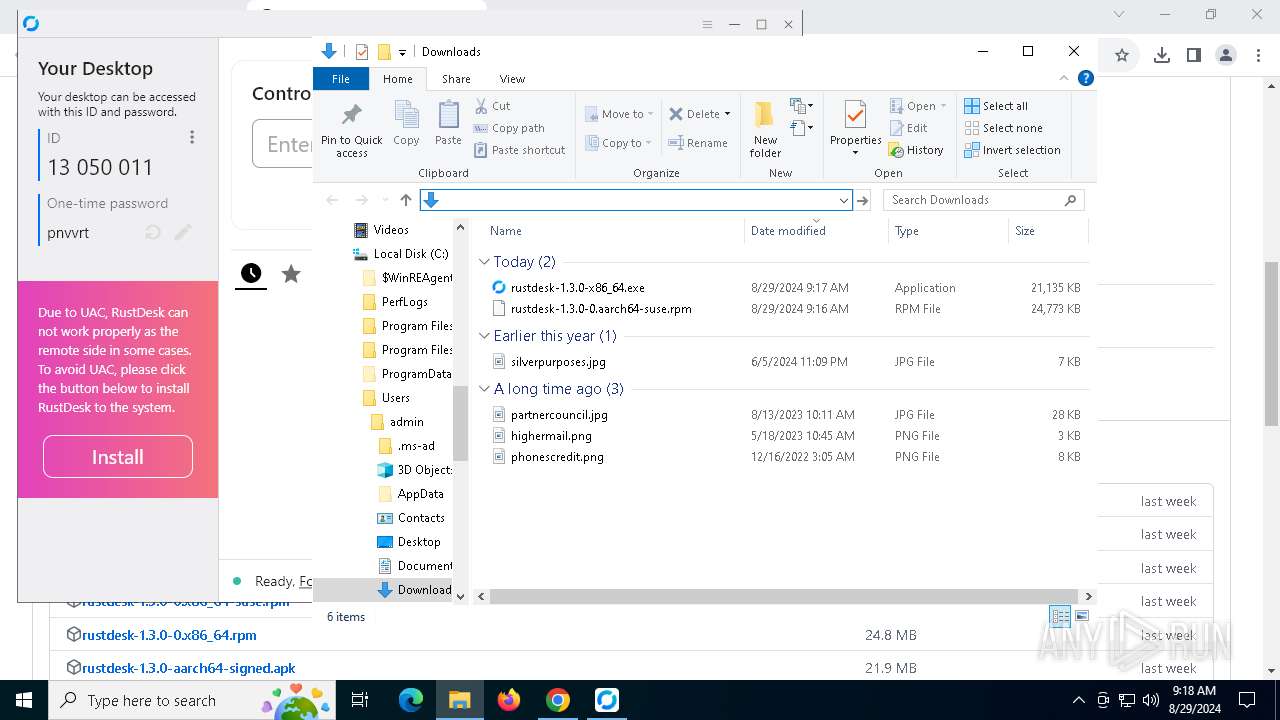Click the Search Downloads box
The image size is (1280, 720).
pos(984,200)
